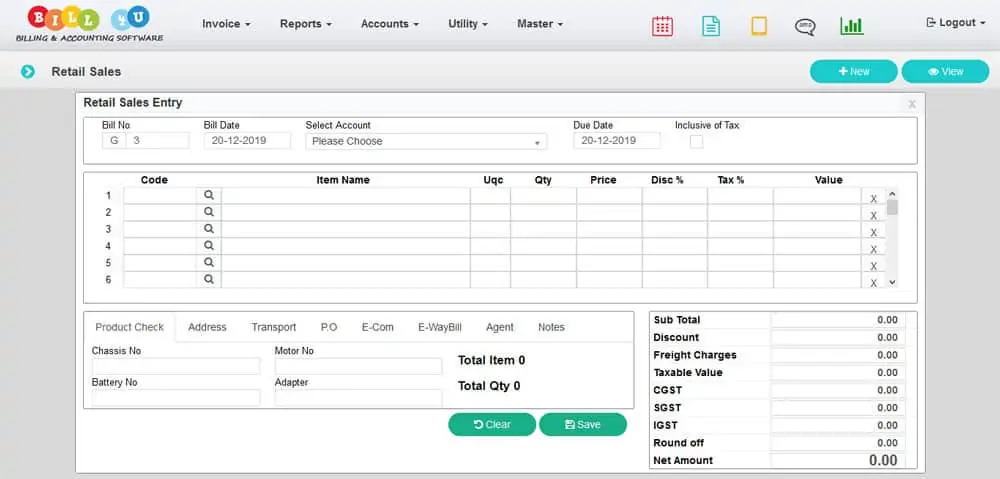Search item code in row 1
The height and width of the screenshot is (479, 1000).
209,195
